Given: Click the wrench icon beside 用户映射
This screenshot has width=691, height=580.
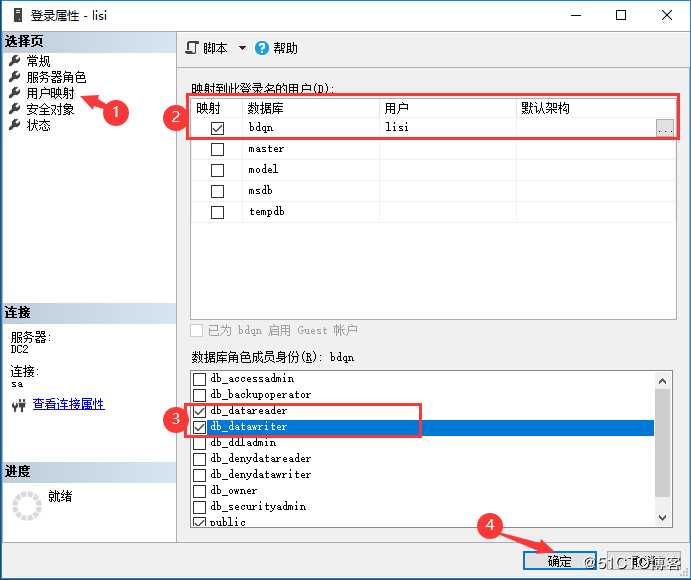Looking at the screenshot, I should pyautogui.click(x=15, y=93).
